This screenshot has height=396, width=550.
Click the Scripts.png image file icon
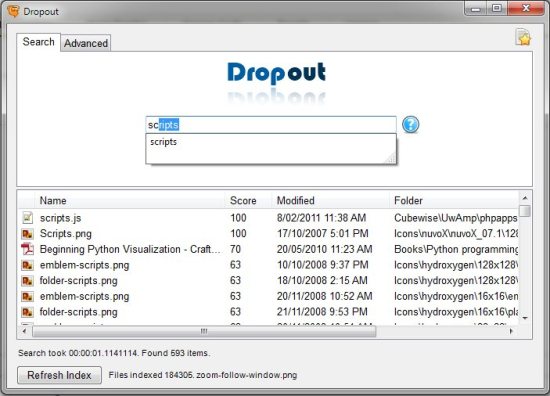(27, 234)
